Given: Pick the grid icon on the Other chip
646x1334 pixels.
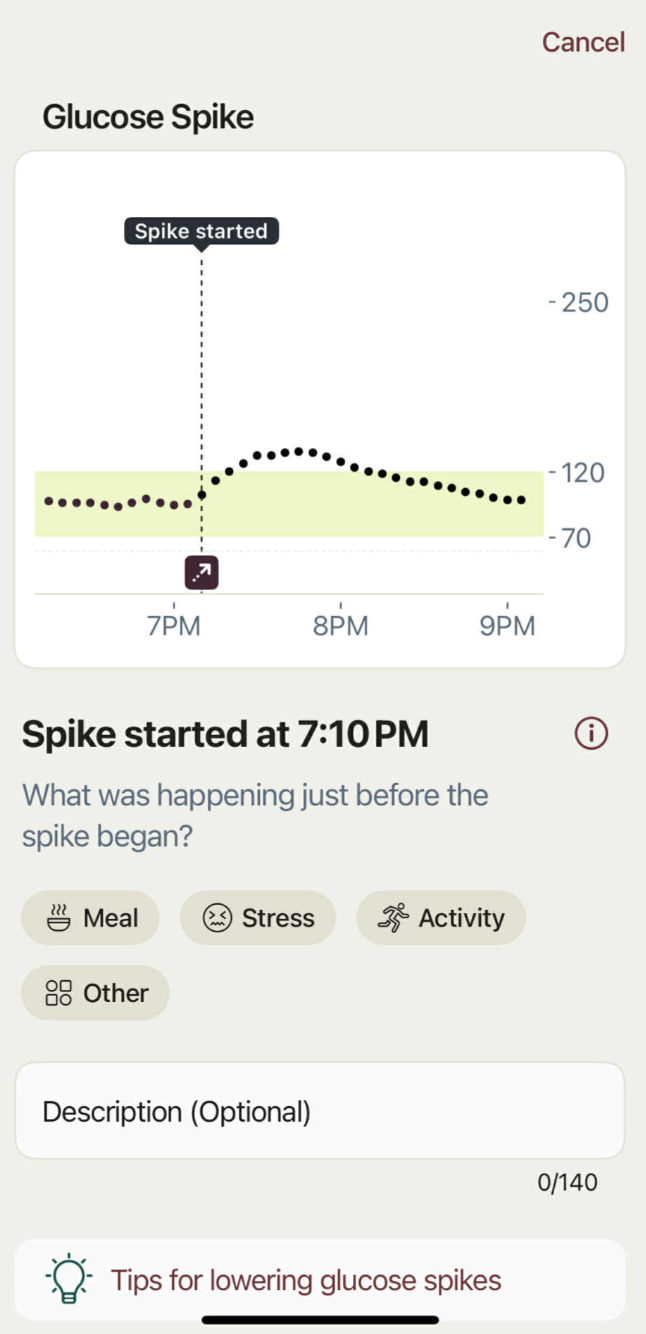Looking at the screenshot, I should [59, 992].
